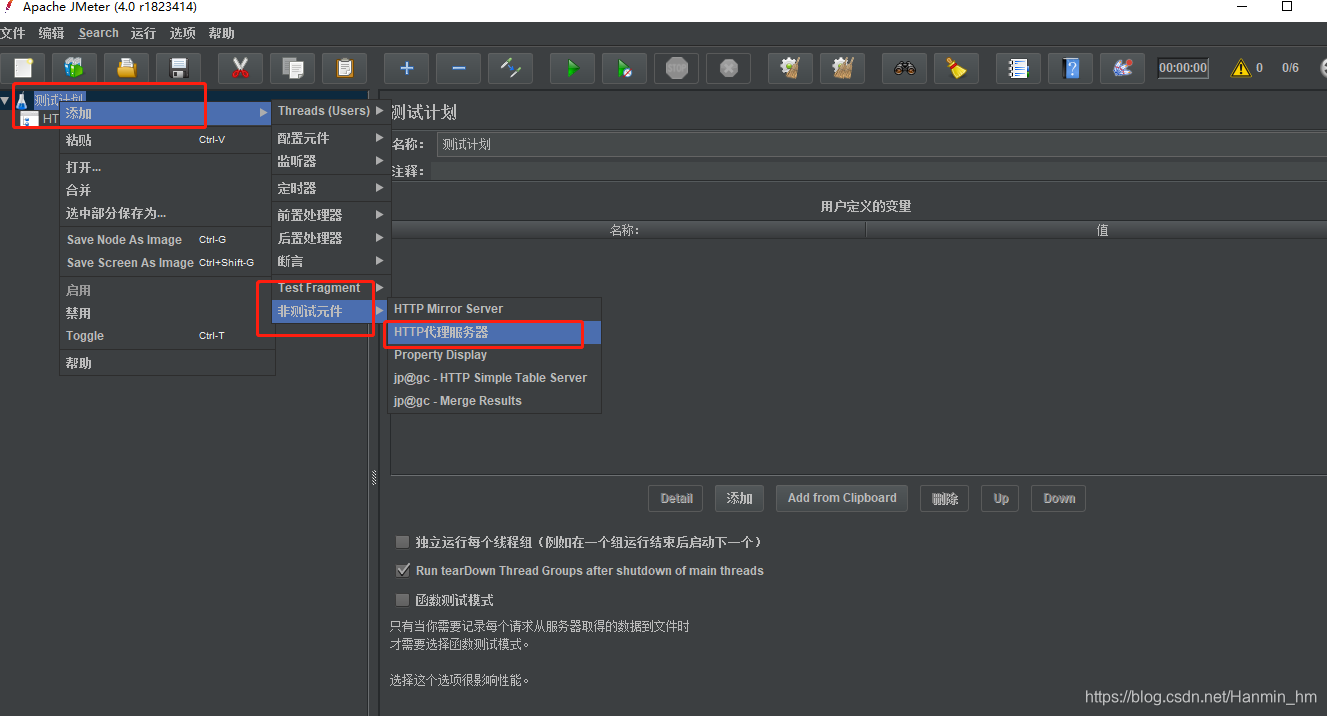Open 非测试元件 submenu entry
This screenshot has width=1327, height=716.
click(x=330, y=311)
